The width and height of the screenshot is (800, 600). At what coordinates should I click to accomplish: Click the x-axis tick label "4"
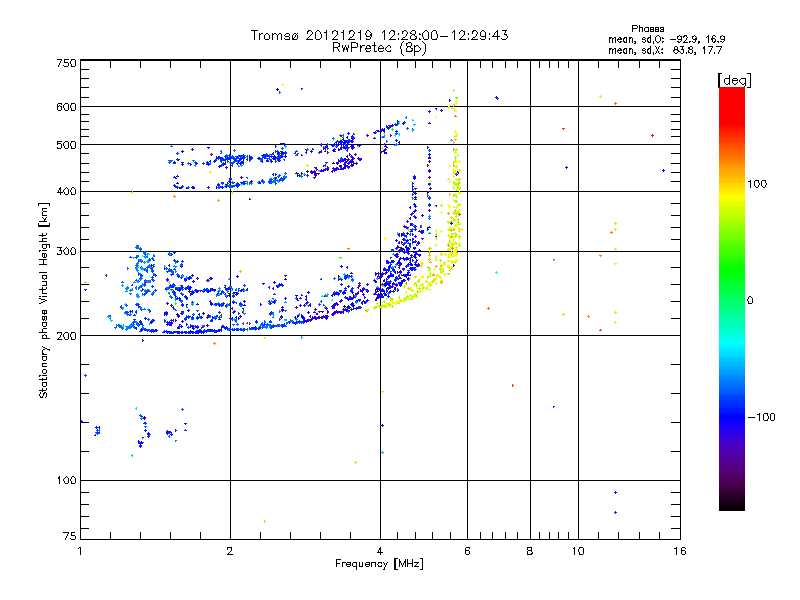pyautogui.click(x=380, y=551)
